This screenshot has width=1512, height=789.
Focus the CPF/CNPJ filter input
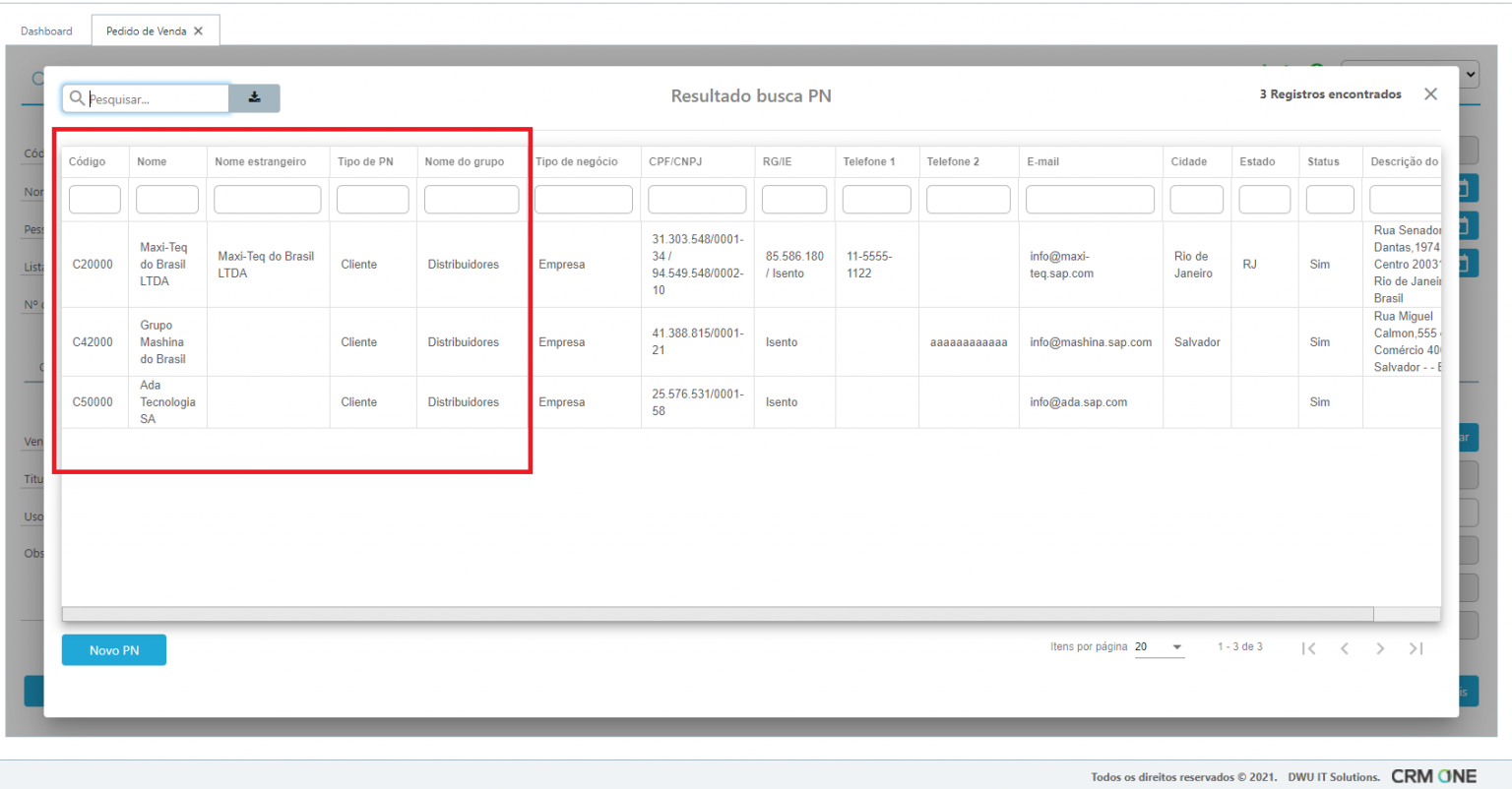point(697,200)
